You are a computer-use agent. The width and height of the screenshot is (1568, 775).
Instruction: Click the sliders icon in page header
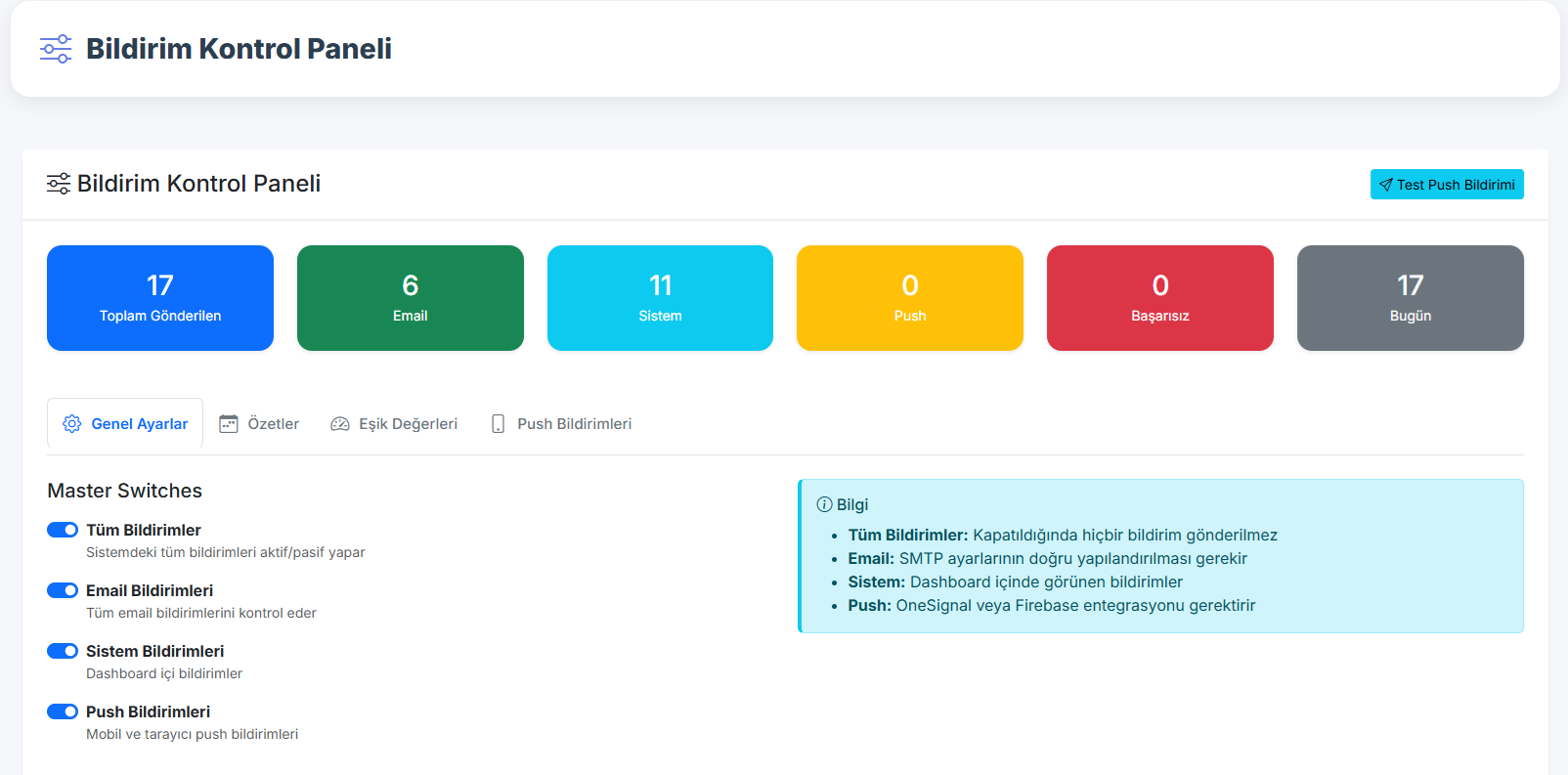(x=56, y=49)
